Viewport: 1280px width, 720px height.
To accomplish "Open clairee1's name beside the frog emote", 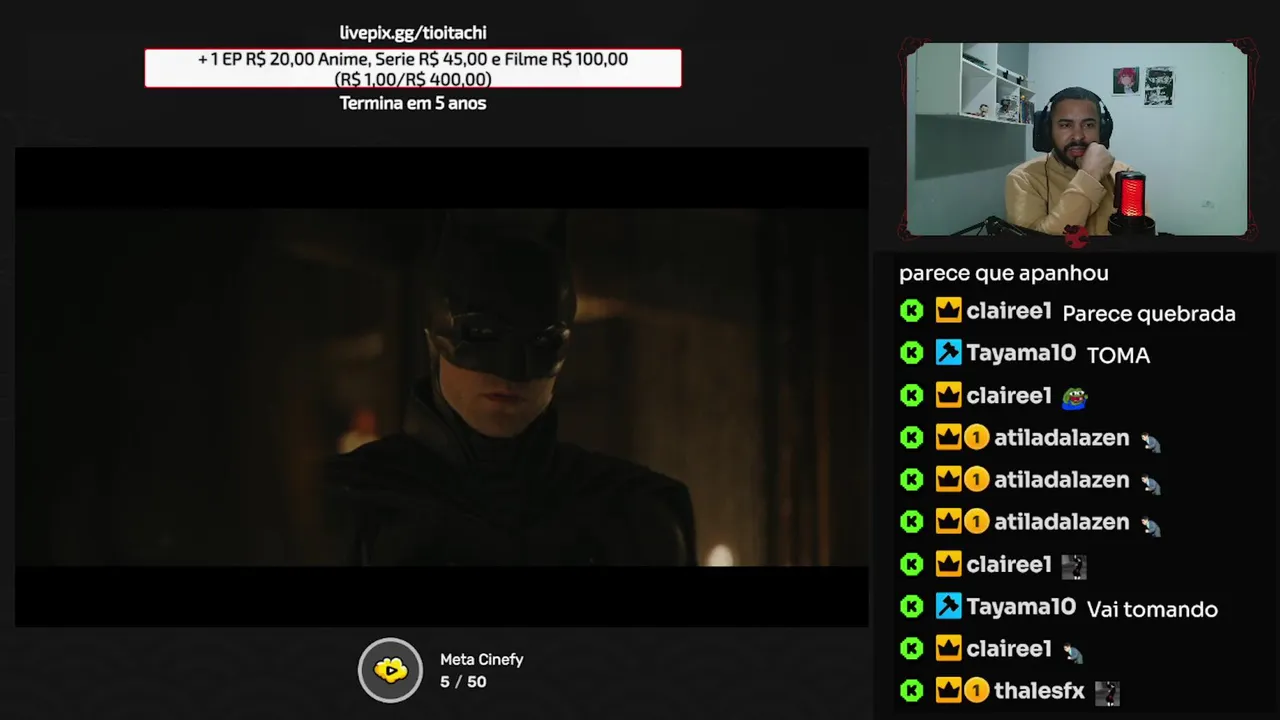I will 1009,396.
